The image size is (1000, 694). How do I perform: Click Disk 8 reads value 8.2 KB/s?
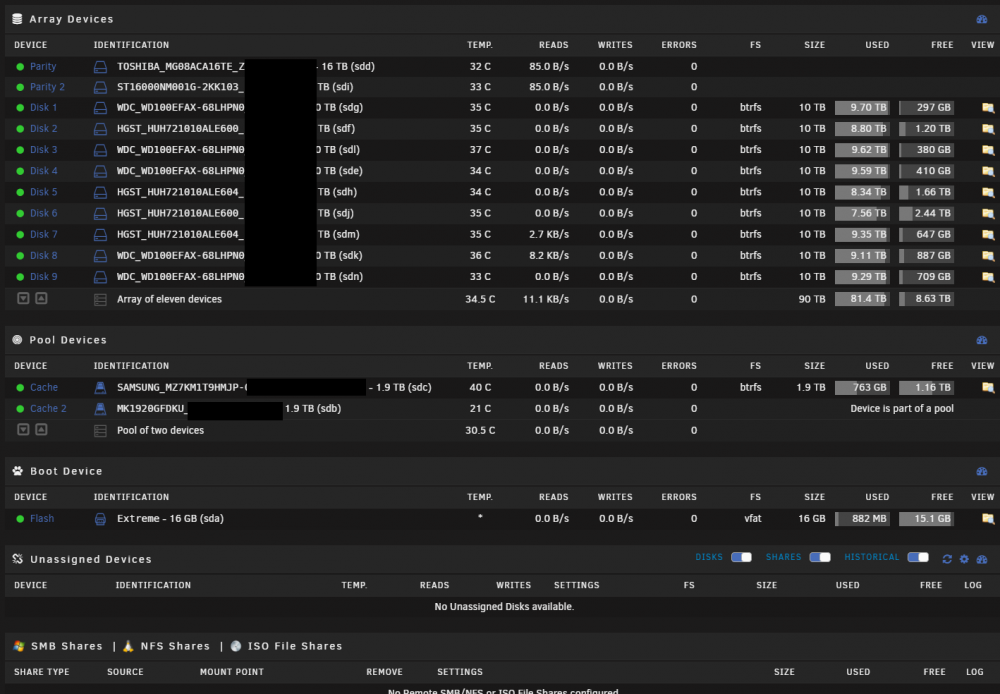click(548, 256)
